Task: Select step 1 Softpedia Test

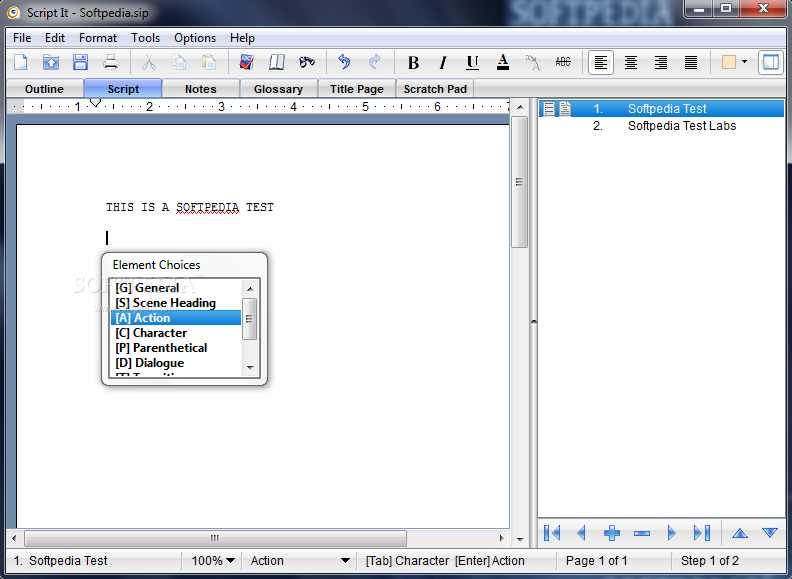Action: (661, 109)
